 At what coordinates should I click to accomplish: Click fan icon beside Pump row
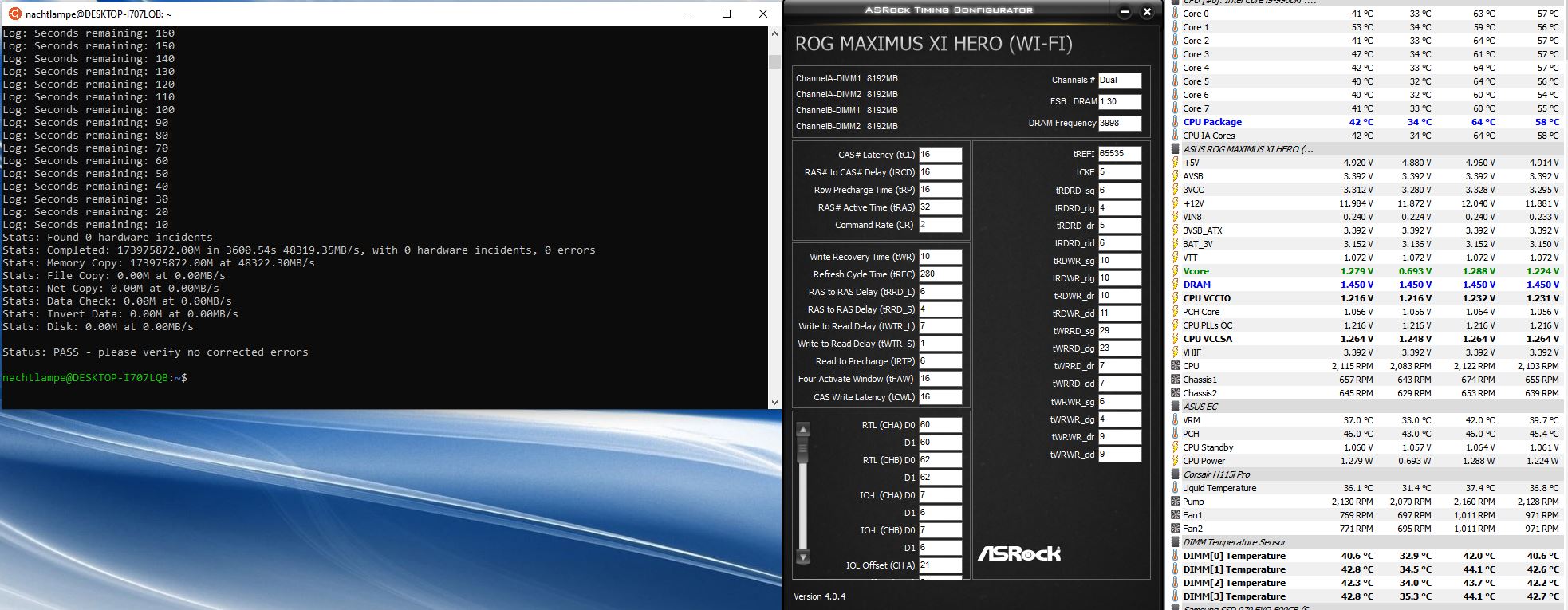(x=1175, y=502)
